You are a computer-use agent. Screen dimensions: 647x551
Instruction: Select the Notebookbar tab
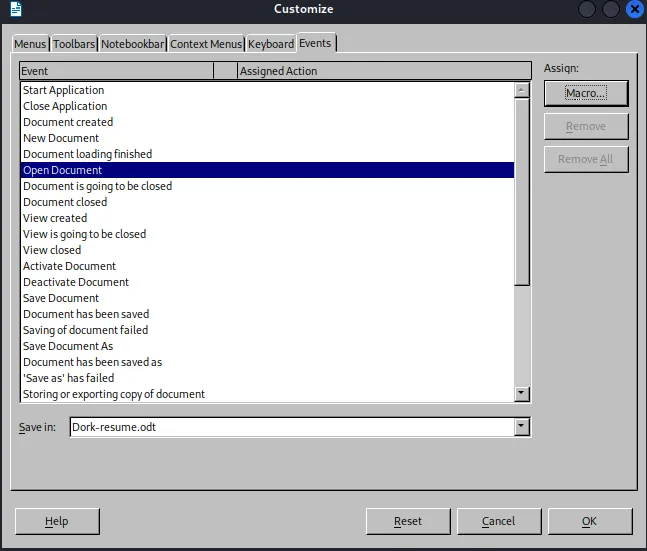click(x=133, y=44)
